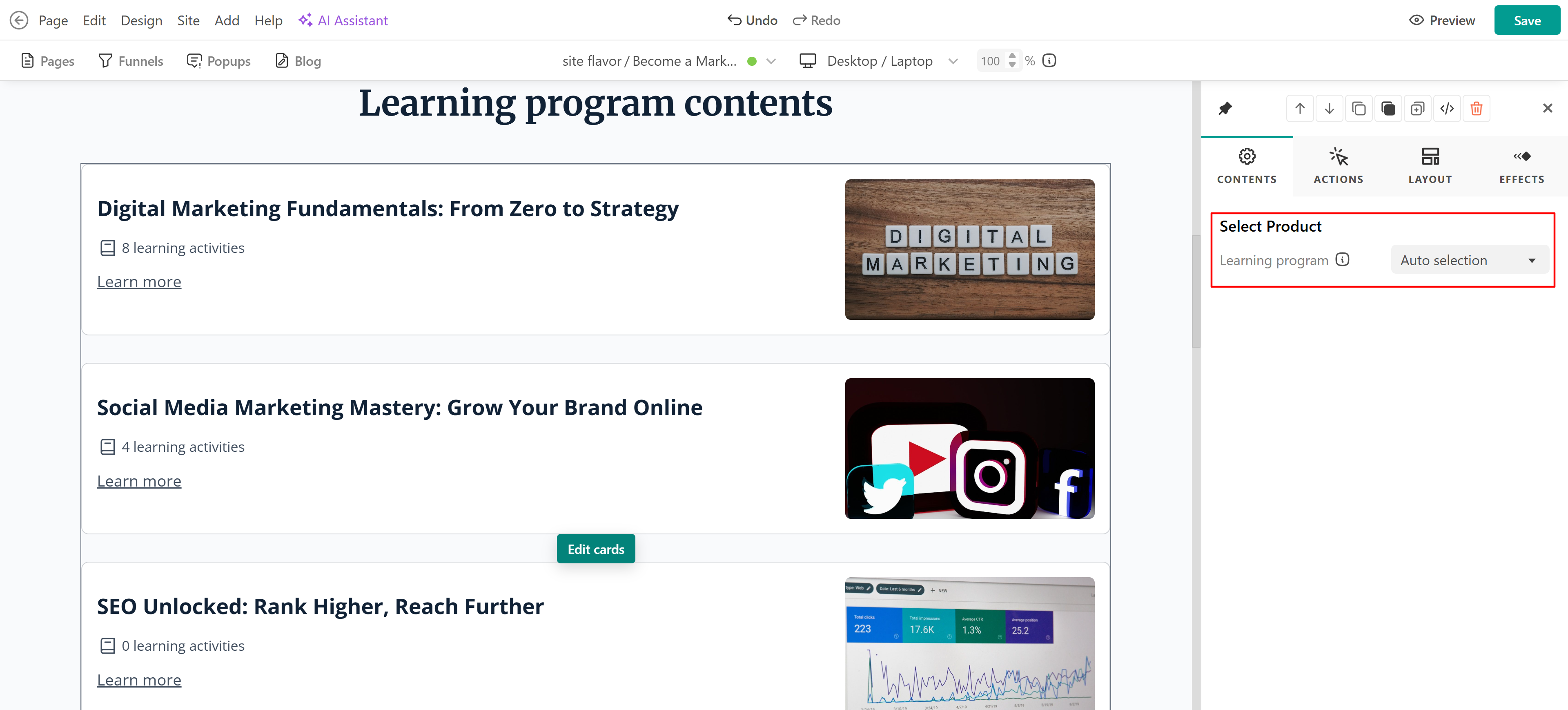Expand the site flavor page dropdown

[x=771, y=61]
